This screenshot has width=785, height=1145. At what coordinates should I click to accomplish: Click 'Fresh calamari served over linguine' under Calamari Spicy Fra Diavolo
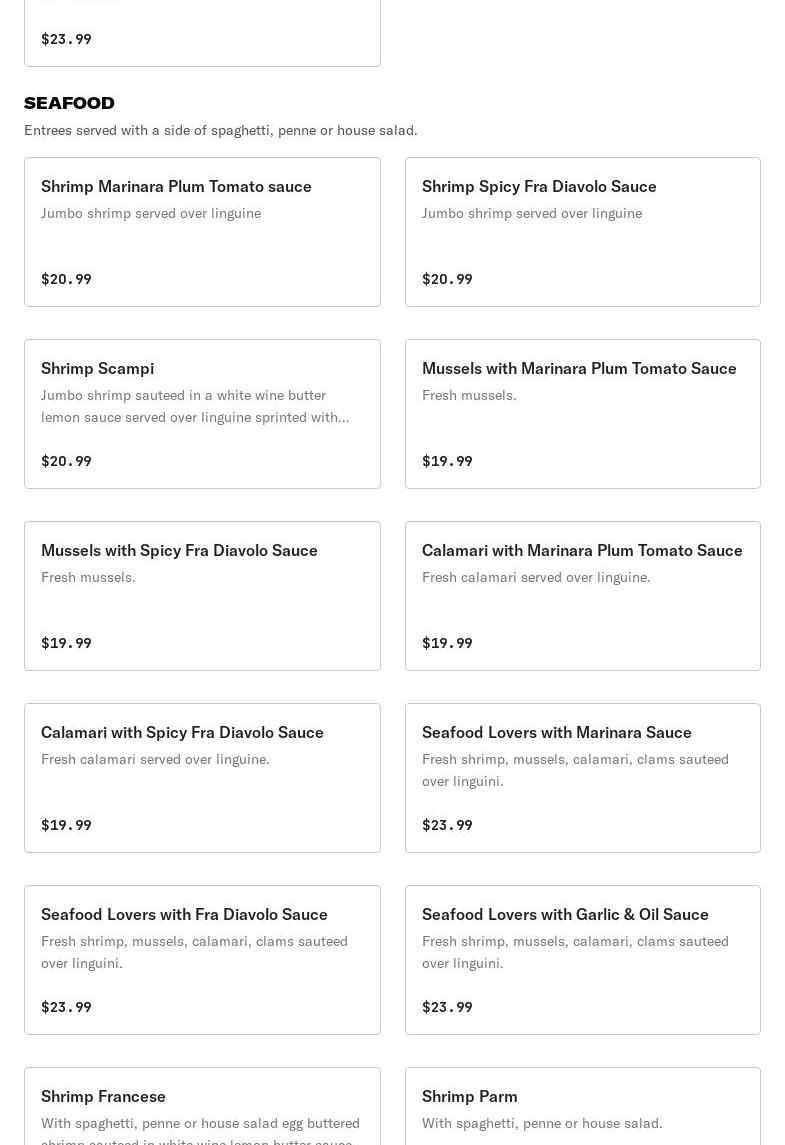point(155,759)
